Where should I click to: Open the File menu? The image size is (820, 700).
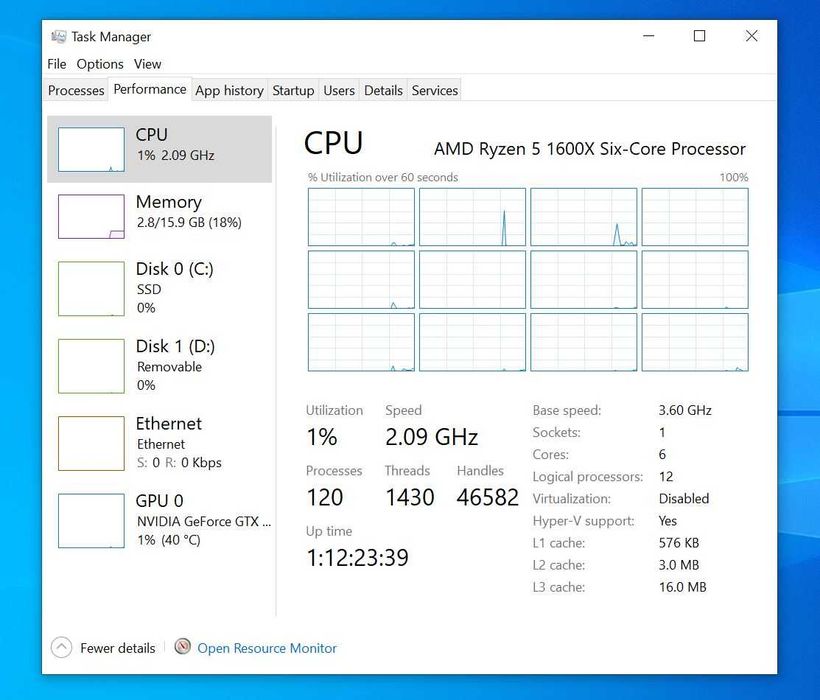pyautogui.click(x=57, y=64)
